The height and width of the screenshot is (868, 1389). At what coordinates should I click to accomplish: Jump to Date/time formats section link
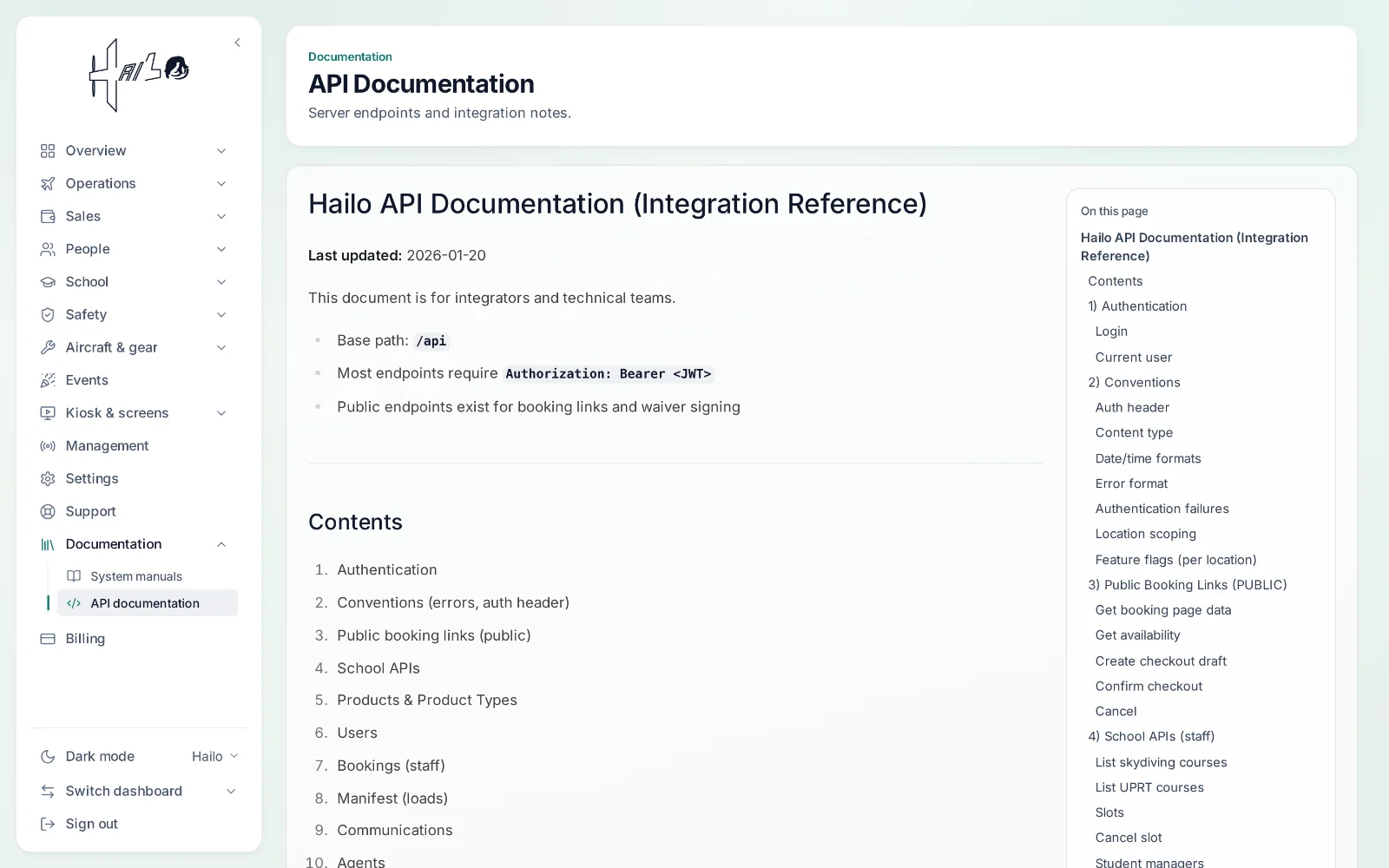pyautogui.click(x=1148, y=458)
